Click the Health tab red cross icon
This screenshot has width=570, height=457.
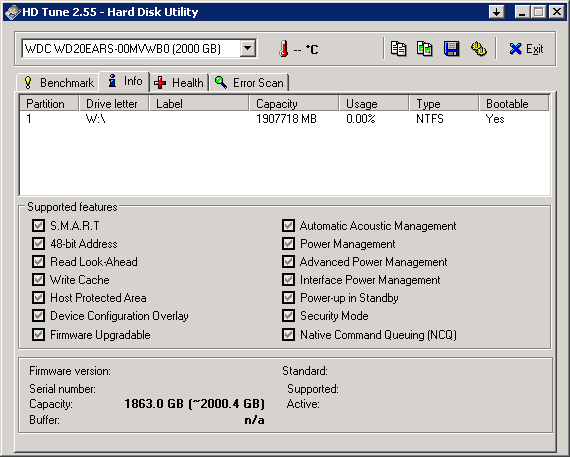(x=160, y=83)
